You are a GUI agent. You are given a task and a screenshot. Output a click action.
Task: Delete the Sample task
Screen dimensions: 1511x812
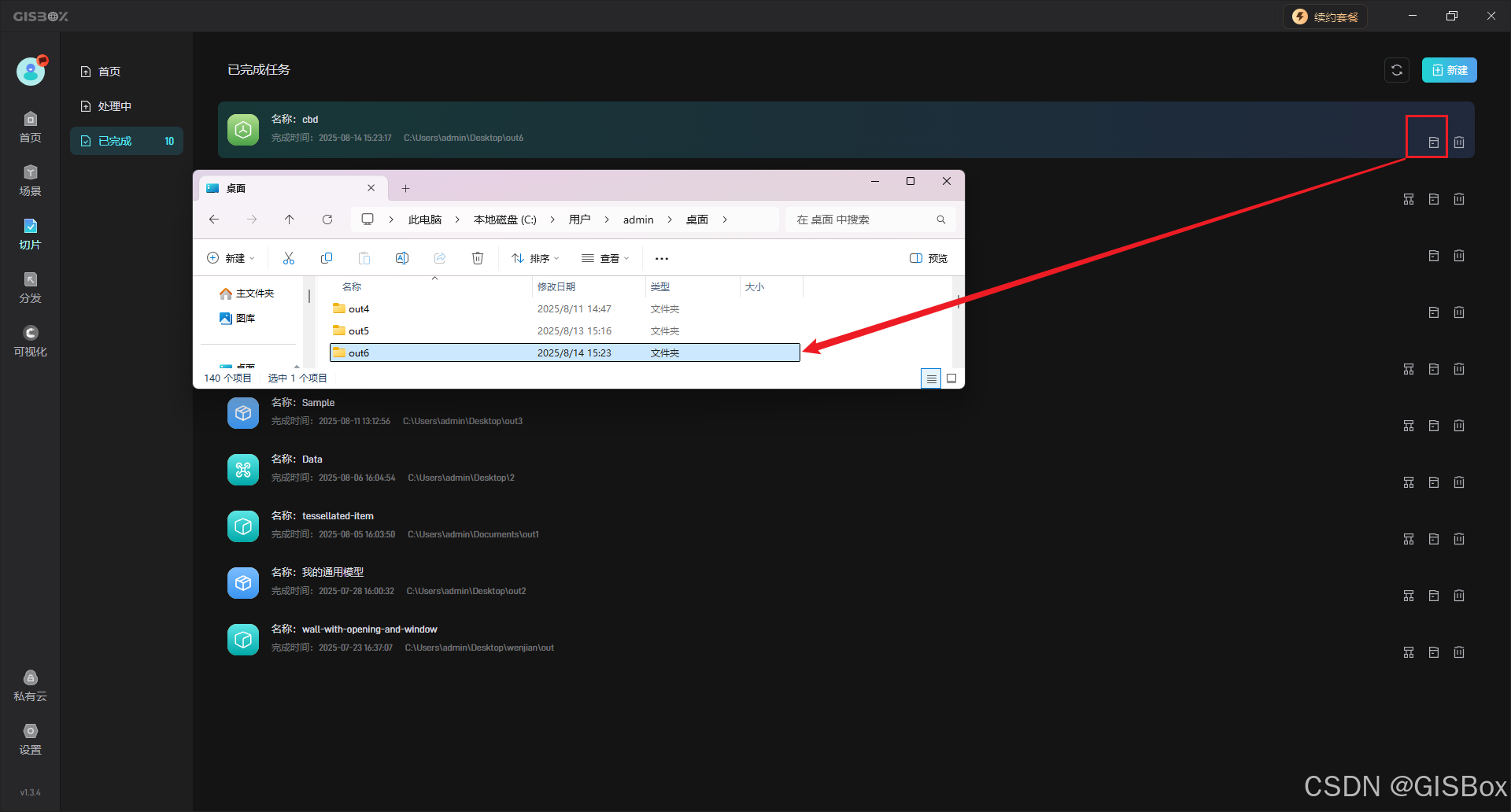click(1459, 426)
